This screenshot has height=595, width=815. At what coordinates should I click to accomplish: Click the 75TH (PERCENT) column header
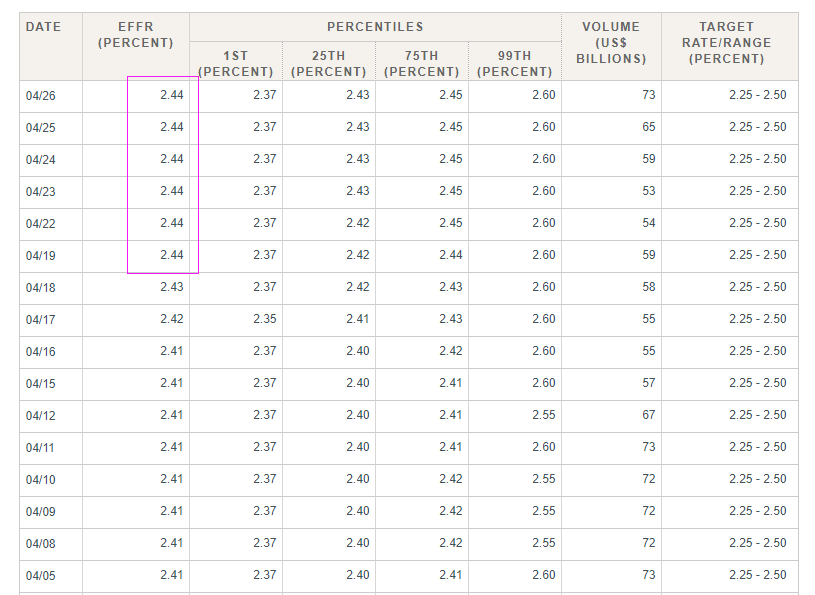click(421, 64)
